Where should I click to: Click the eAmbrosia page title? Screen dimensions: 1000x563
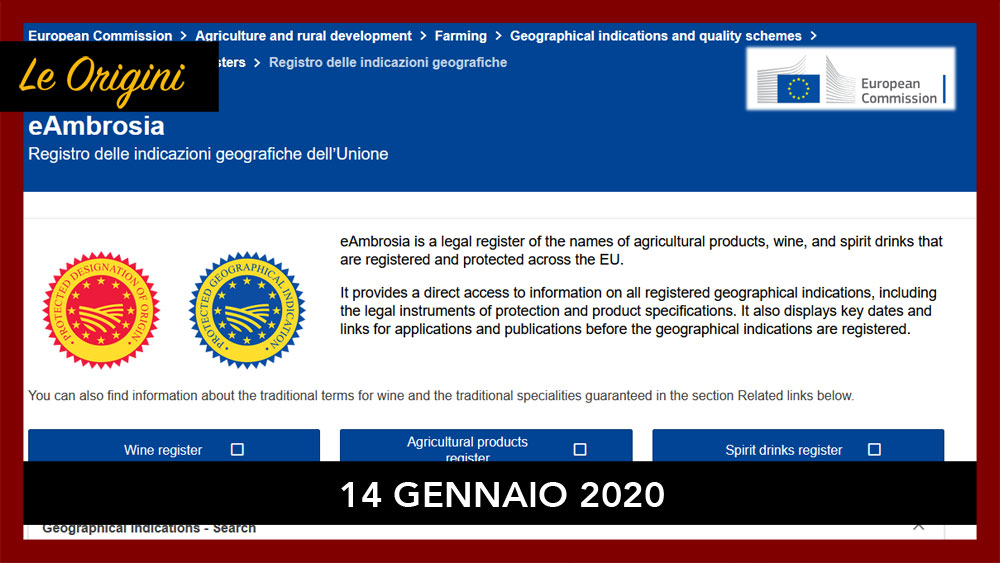click(x=96, y=127)
